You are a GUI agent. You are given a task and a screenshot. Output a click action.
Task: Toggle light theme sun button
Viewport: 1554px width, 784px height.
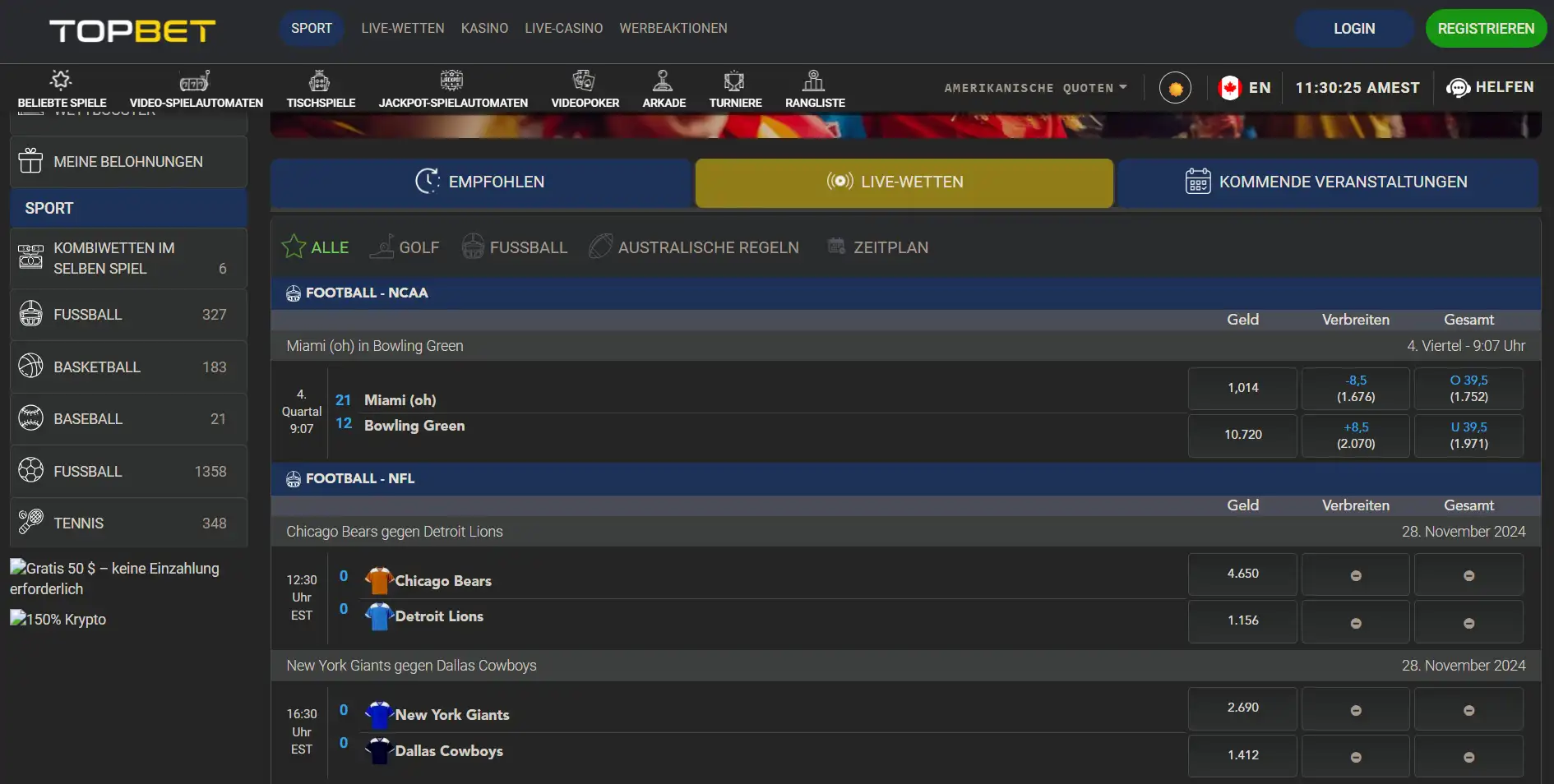click(1175, 88)
